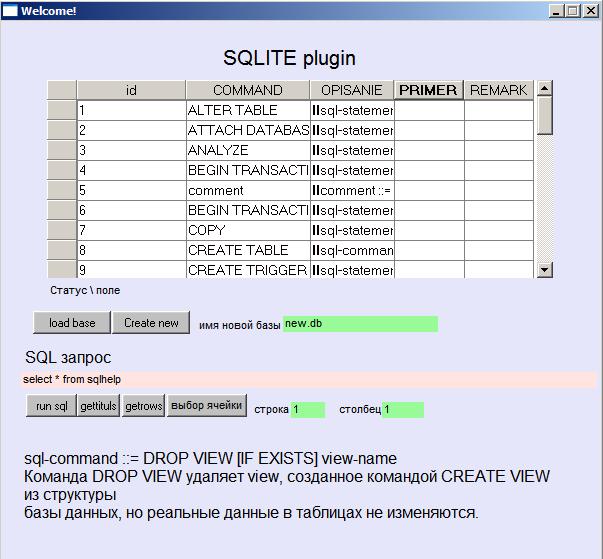
Task: Maximize the Welcome! window
Action: [x=573, y=11]
